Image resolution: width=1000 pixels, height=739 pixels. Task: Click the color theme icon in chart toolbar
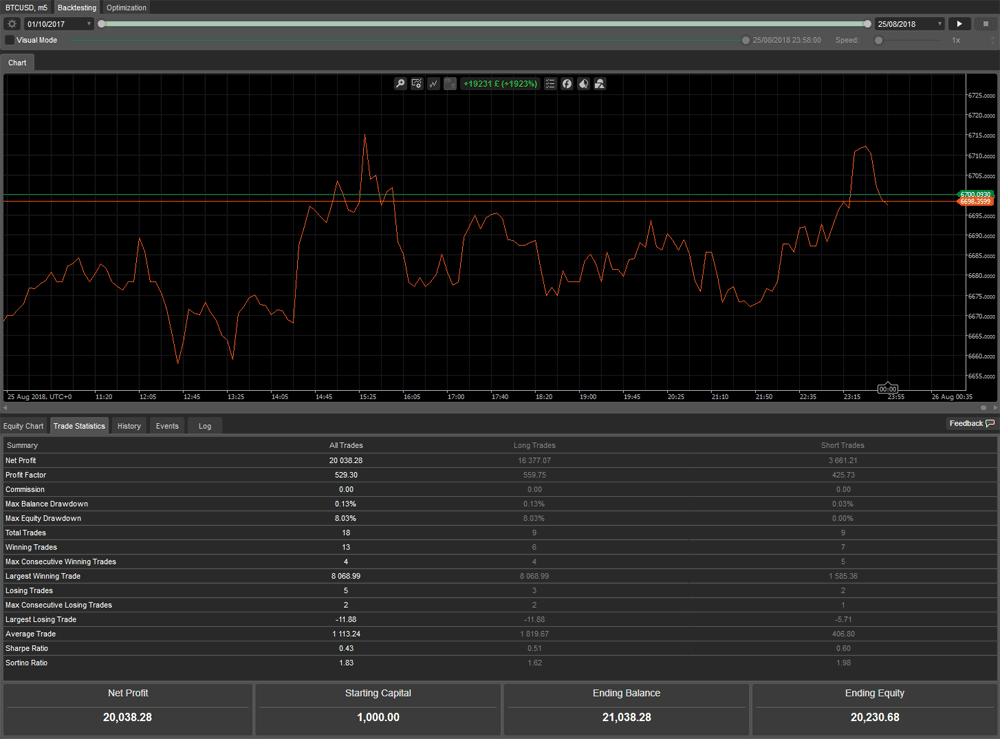tap(584, 84)
